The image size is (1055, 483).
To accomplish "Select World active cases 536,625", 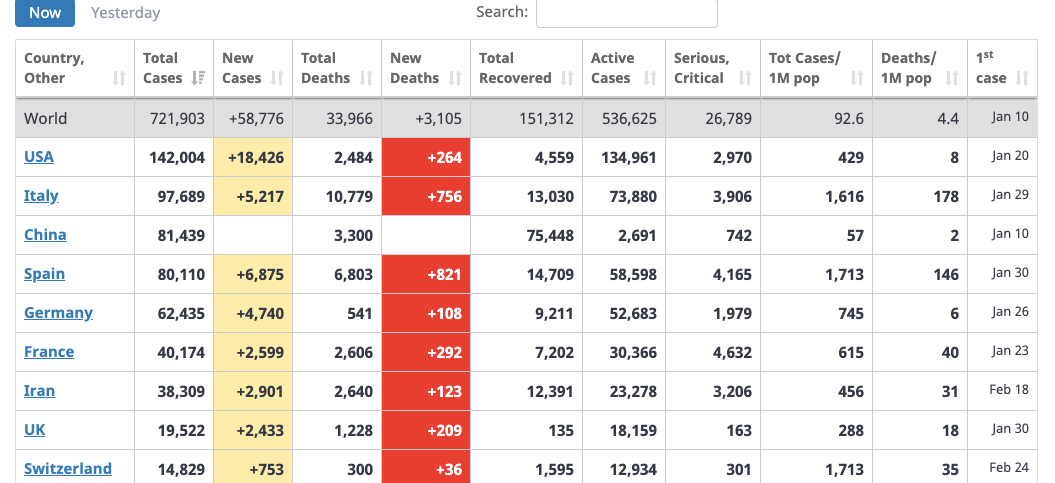I will [x=631, y=119].
